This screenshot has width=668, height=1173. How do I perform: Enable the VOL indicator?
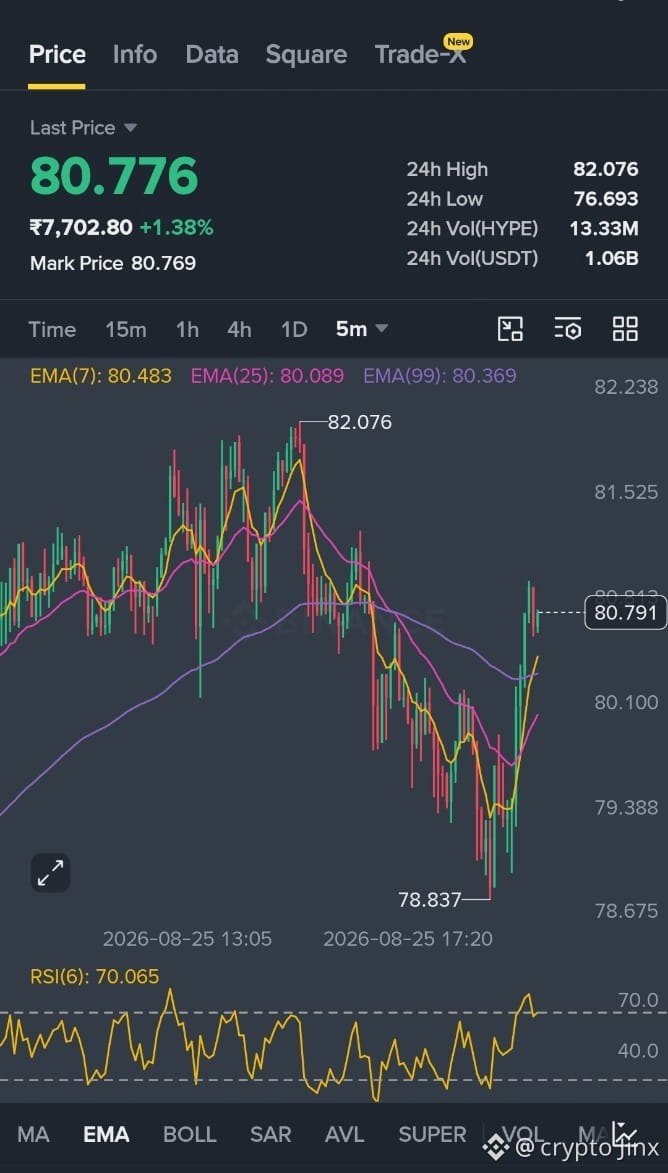[523, 1134]
